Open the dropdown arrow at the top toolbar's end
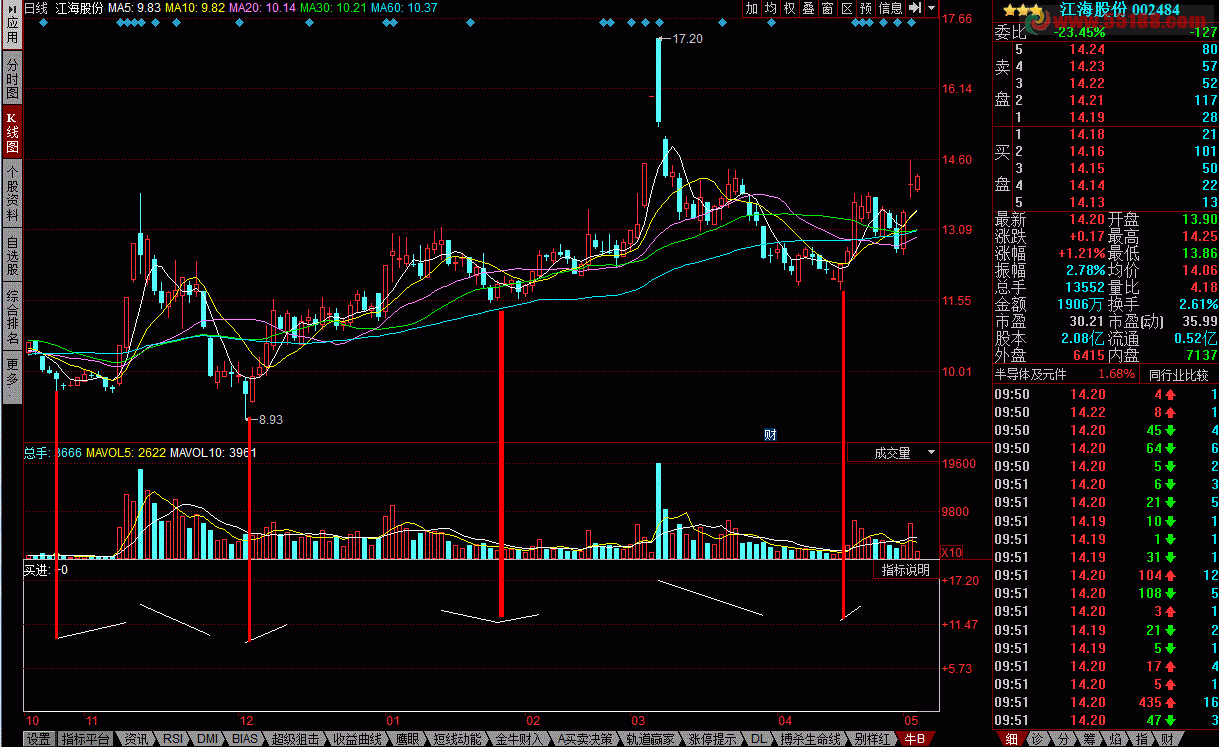Screen dimensions: 1219x747 click(x=932, y=8)
